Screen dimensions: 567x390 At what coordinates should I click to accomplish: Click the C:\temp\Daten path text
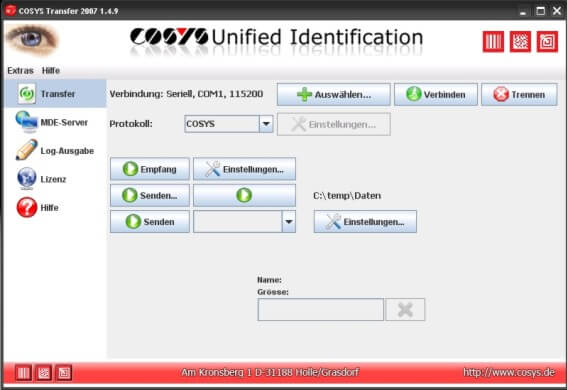[x=347, y=196]
